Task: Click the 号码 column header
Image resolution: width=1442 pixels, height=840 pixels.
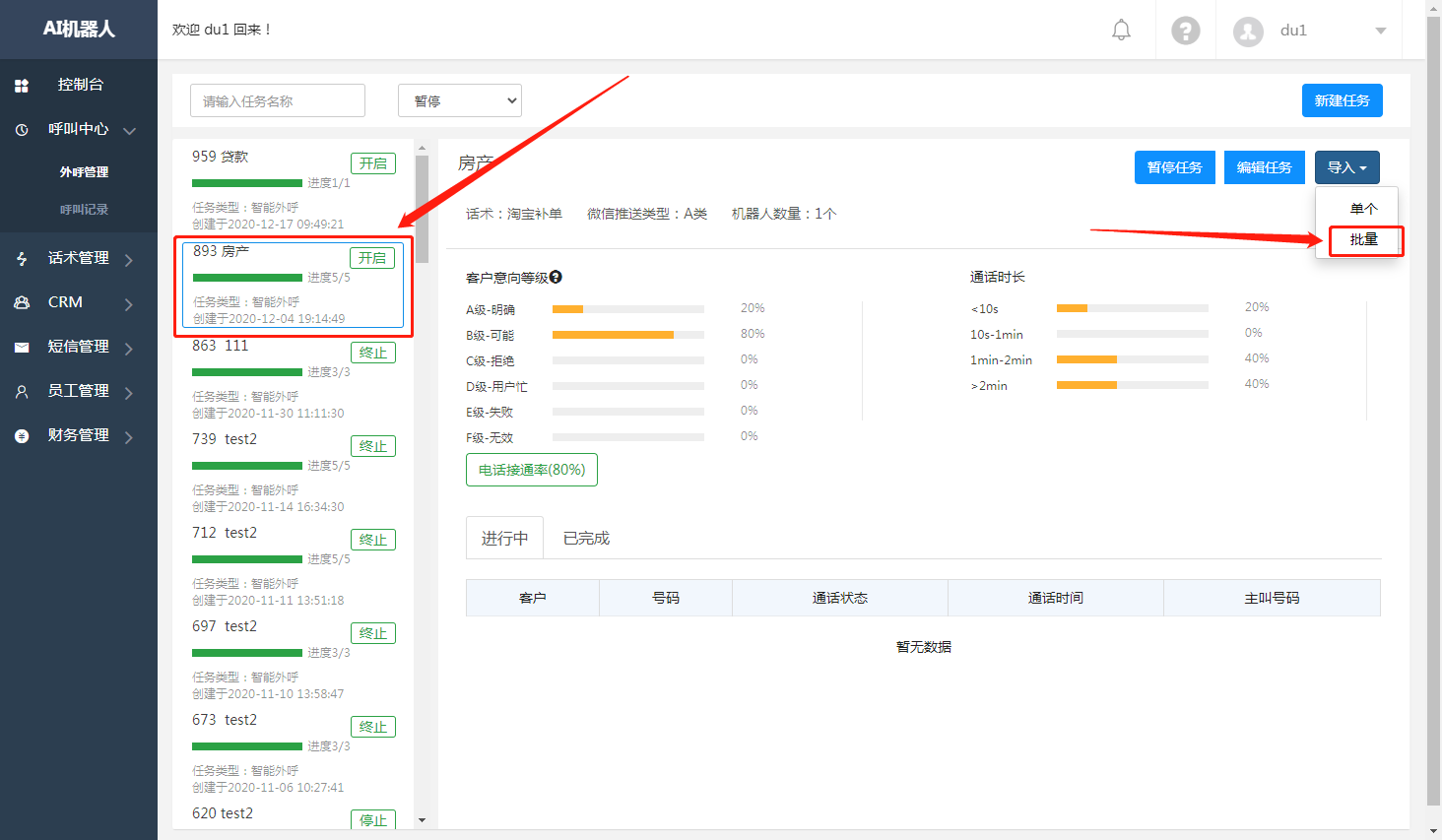Action: point(666,598)
